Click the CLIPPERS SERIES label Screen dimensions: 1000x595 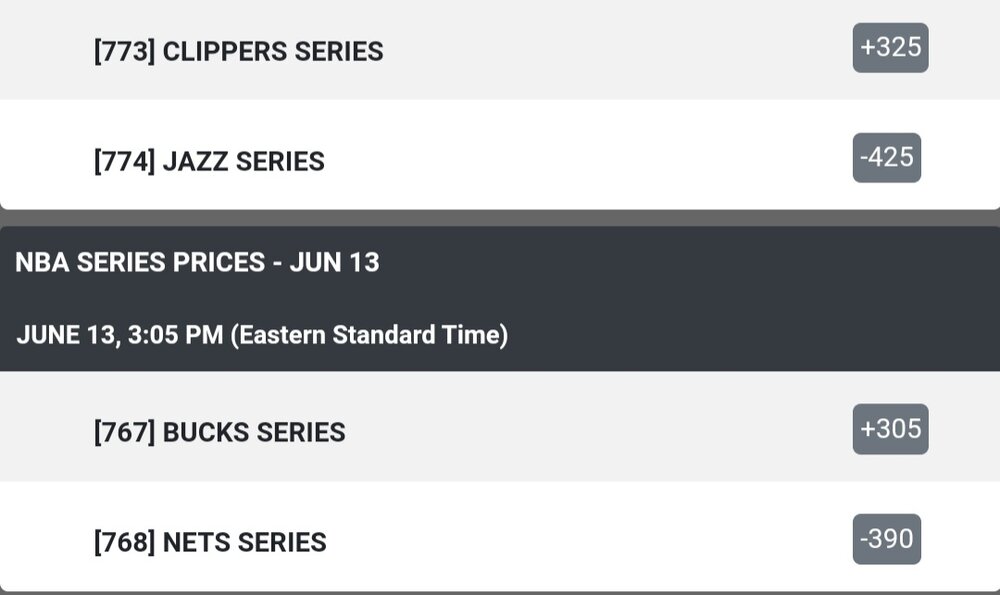coord(272,52)
